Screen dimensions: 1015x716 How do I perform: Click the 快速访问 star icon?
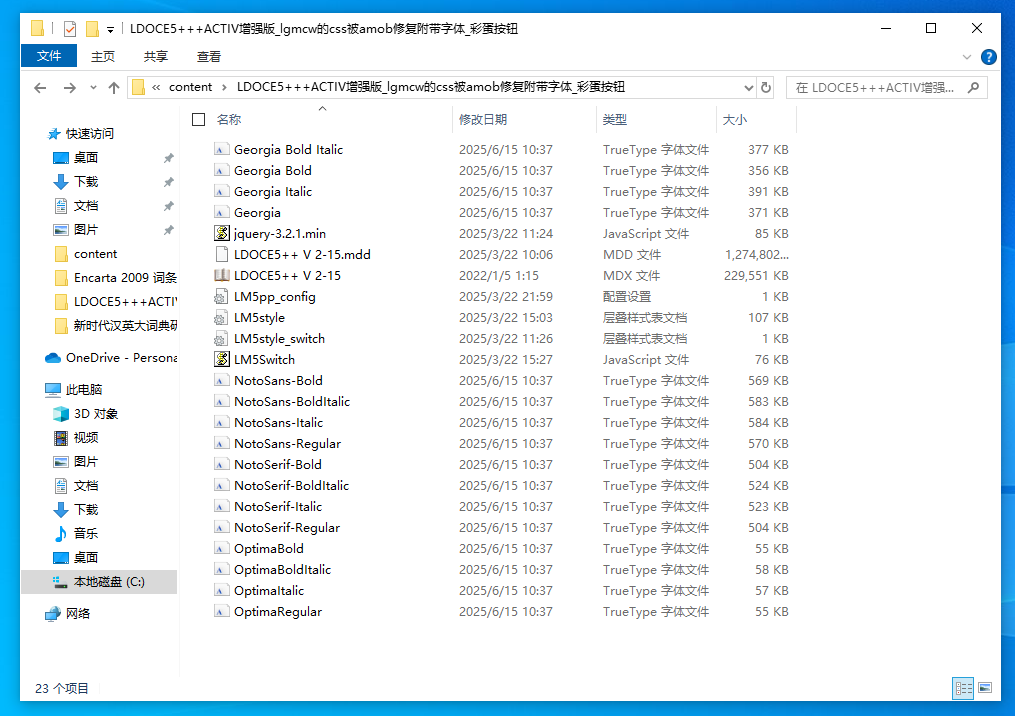point(54,134)
